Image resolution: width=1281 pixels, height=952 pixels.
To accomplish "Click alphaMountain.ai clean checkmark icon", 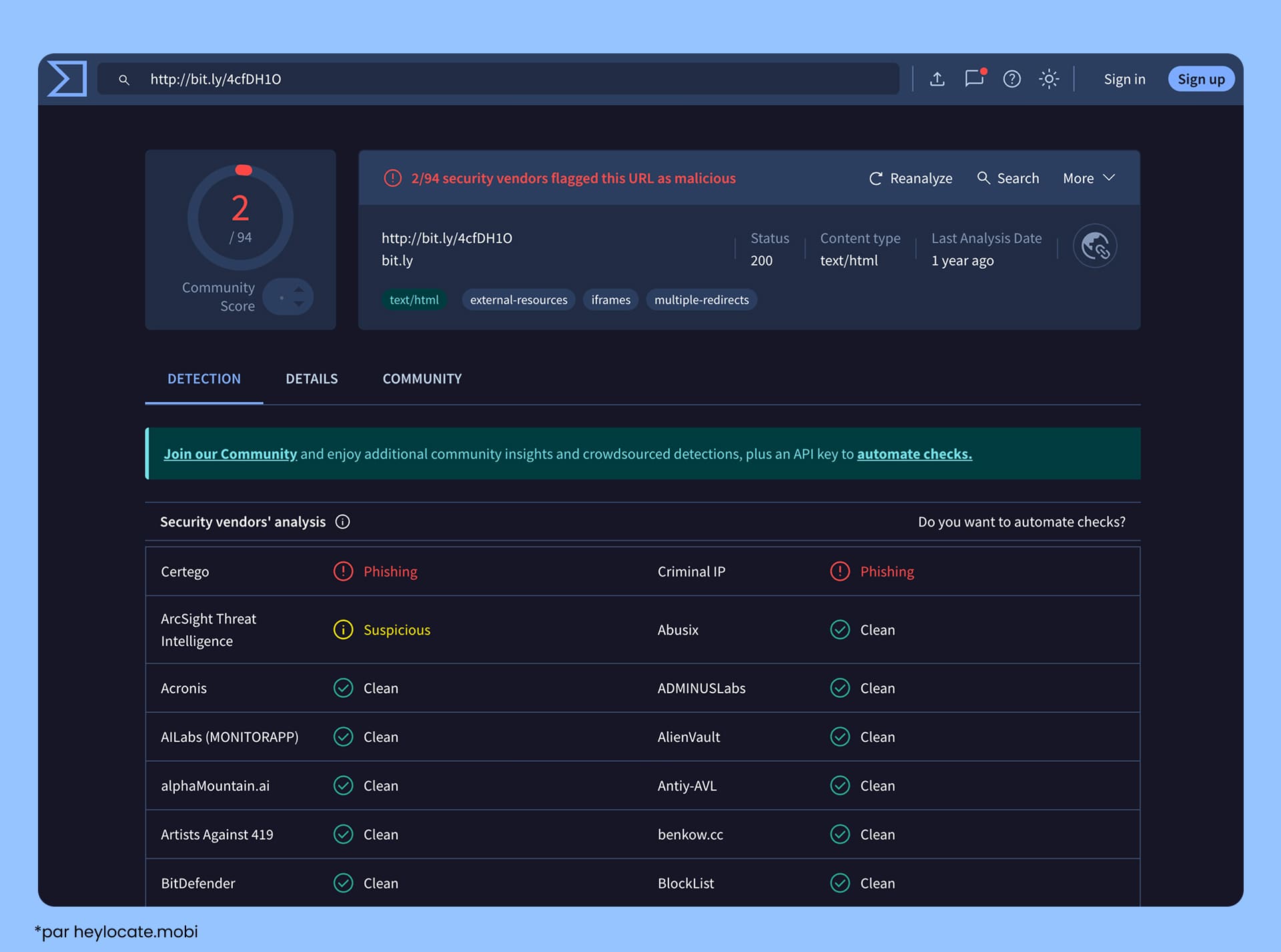I will click(x=343, y=785).
